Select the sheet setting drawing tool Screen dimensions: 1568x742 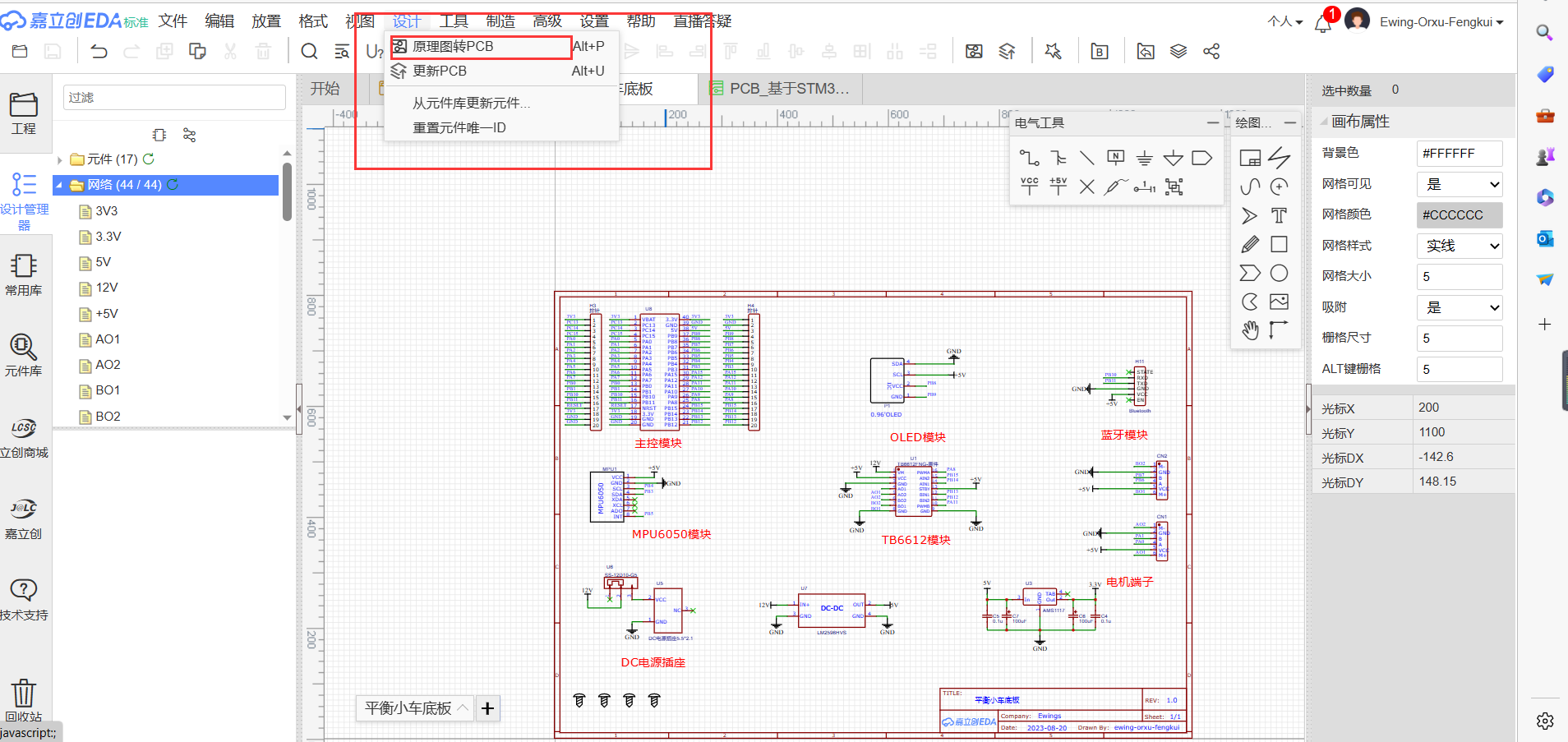(x=1250, y=158)
